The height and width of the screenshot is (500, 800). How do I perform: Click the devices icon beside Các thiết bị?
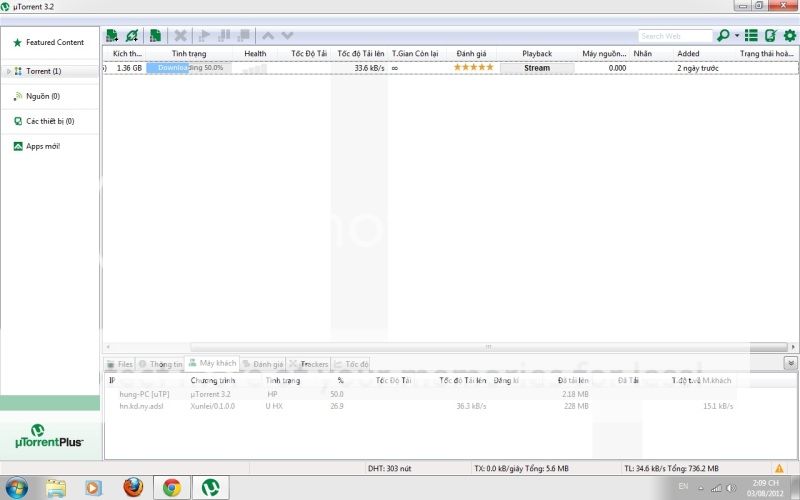coord(18,121)
